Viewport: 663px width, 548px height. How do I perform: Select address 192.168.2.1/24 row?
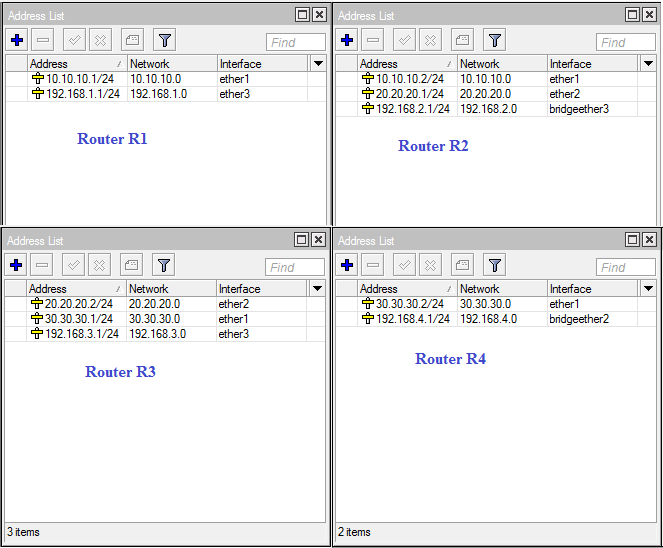tap(496, 109)
